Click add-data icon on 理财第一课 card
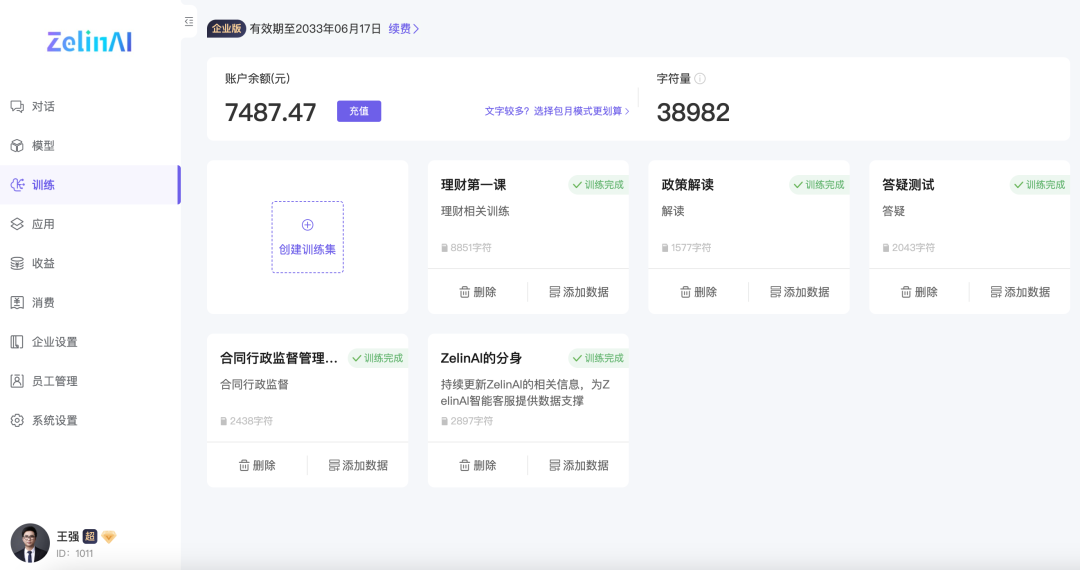The height and width of the screenshot is (570, 1080). [x=554, y=292]
